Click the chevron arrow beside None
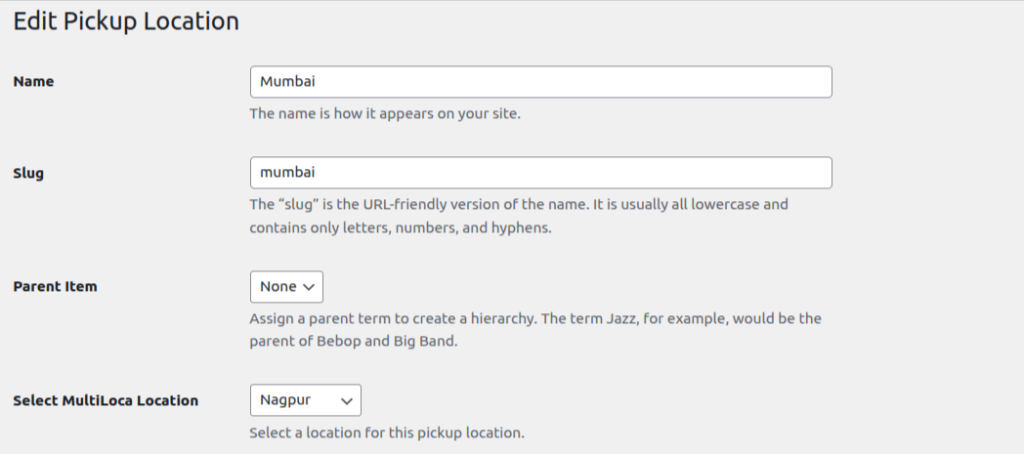The height and width of the screenshot is (454, 1024). pyautogui.click(x=309, y=287)
